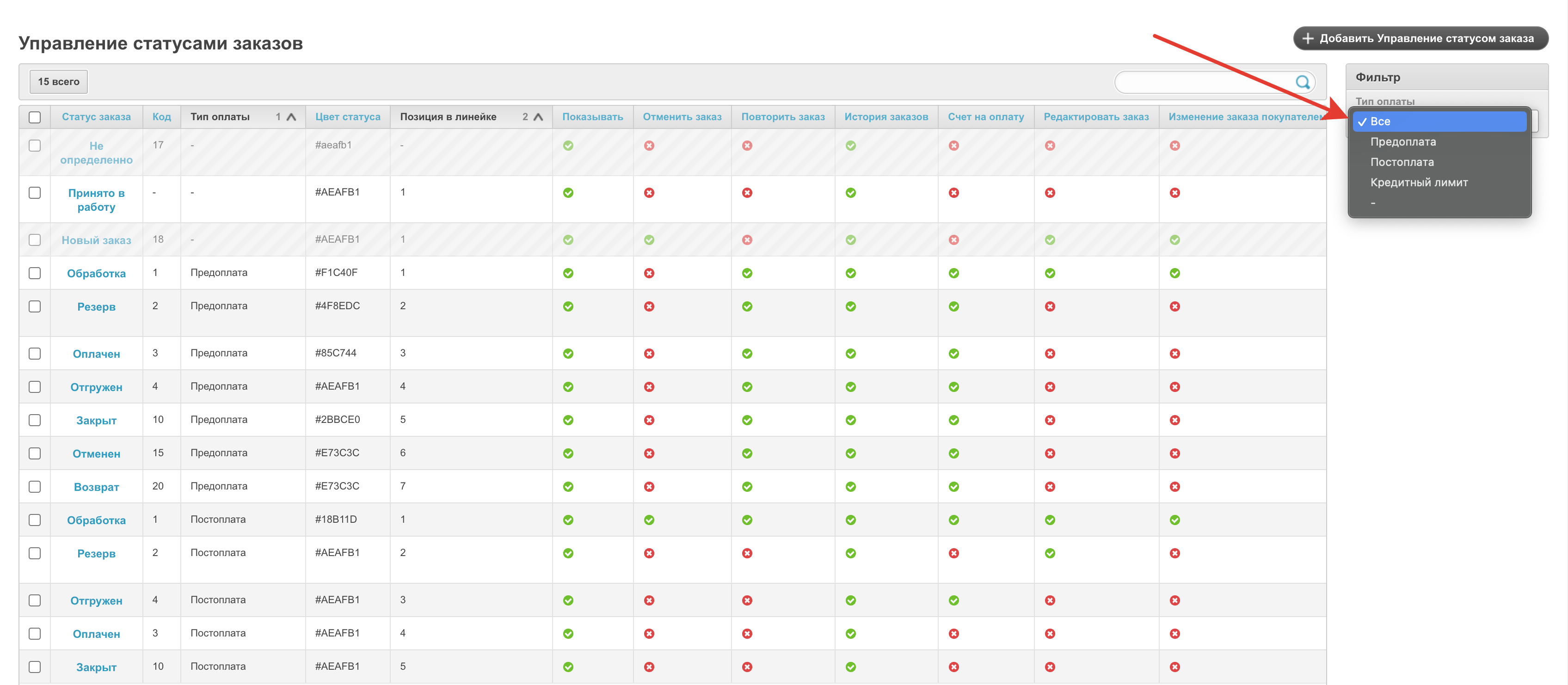Click the red cross in the Оплачен Предоплата Отменить заказ cell
Image resolution: width=1568 pixels, height=685 pixels.
click(x=649, y=354)
